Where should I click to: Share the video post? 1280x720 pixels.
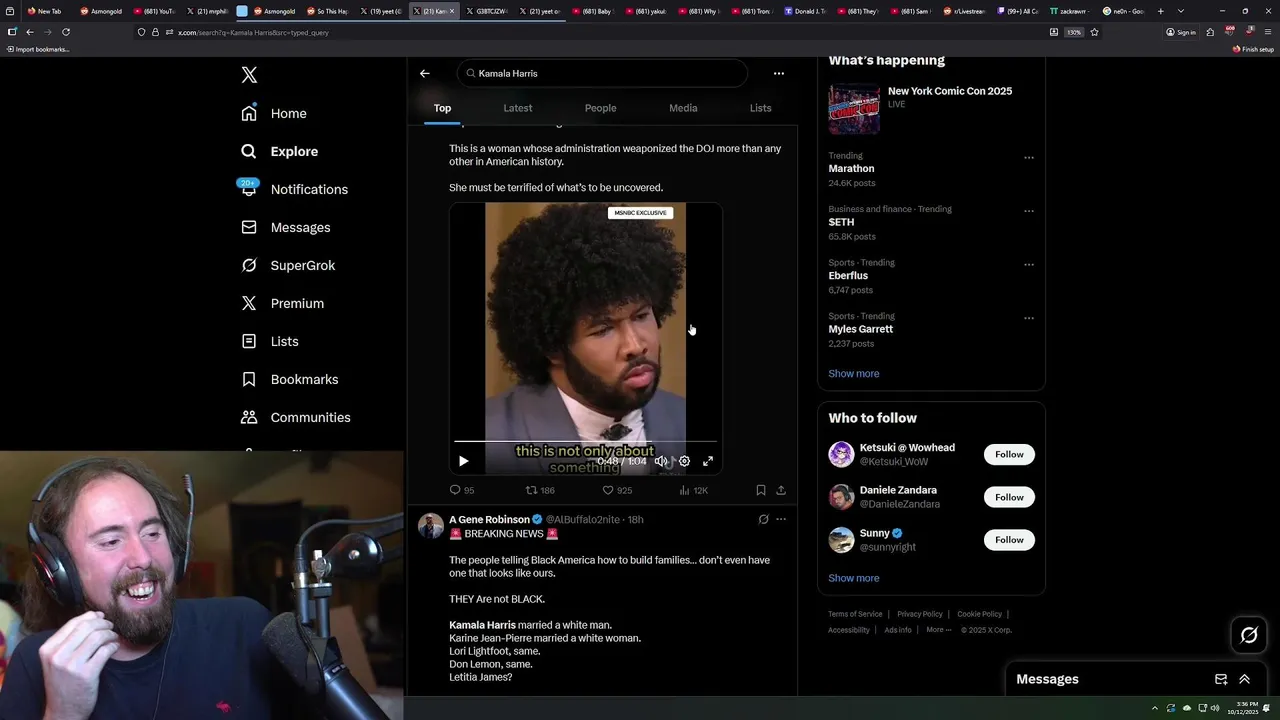click(x=781, y=490)
